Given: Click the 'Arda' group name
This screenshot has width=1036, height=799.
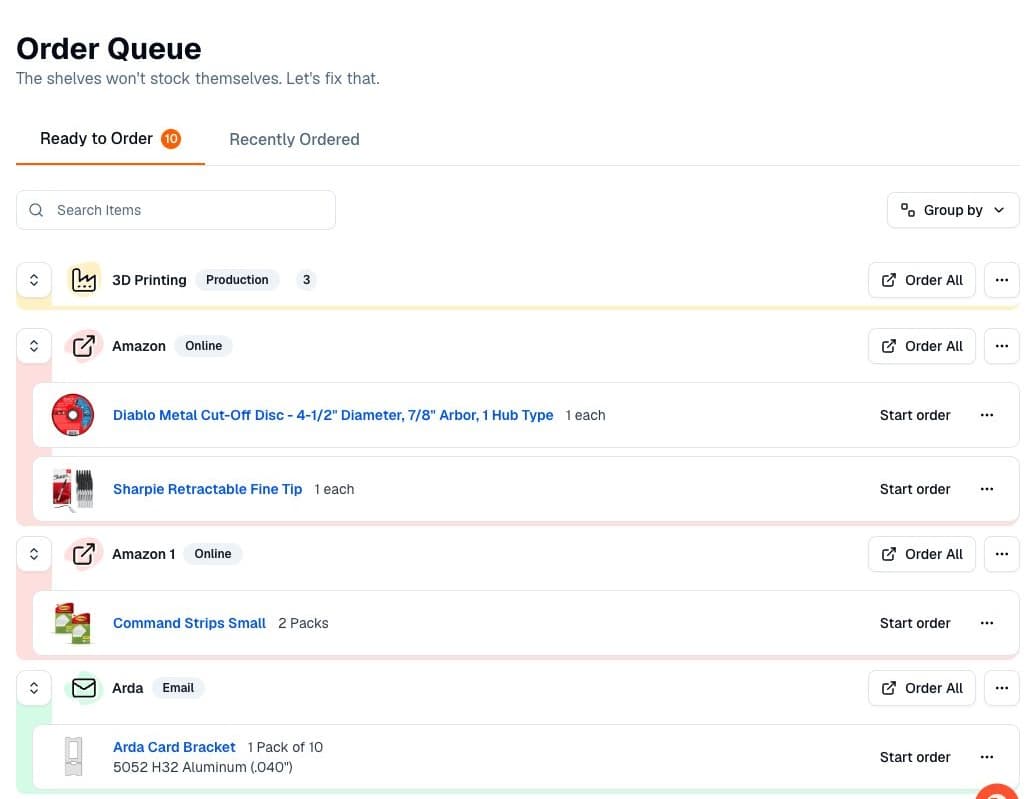Looking at the screenshot, I should tap(128, 688).
